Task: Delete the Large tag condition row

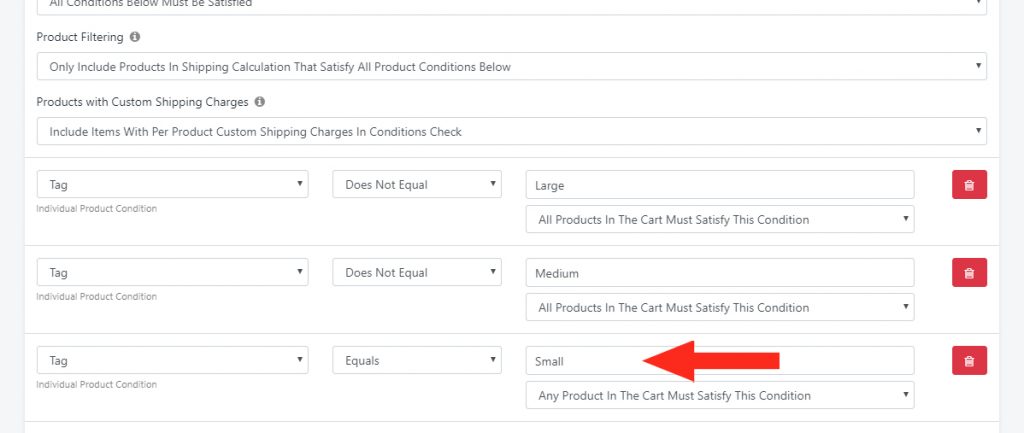Action: [969, 185]
